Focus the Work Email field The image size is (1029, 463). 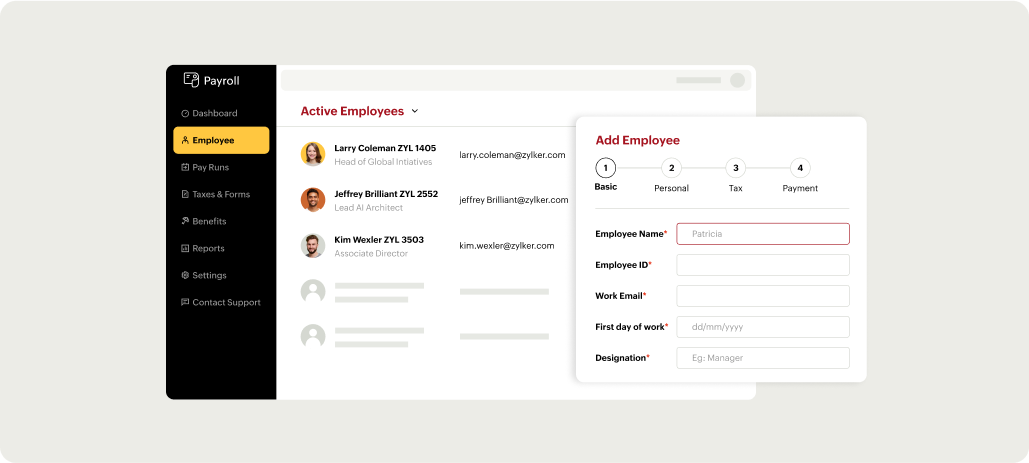coord(763,296)
